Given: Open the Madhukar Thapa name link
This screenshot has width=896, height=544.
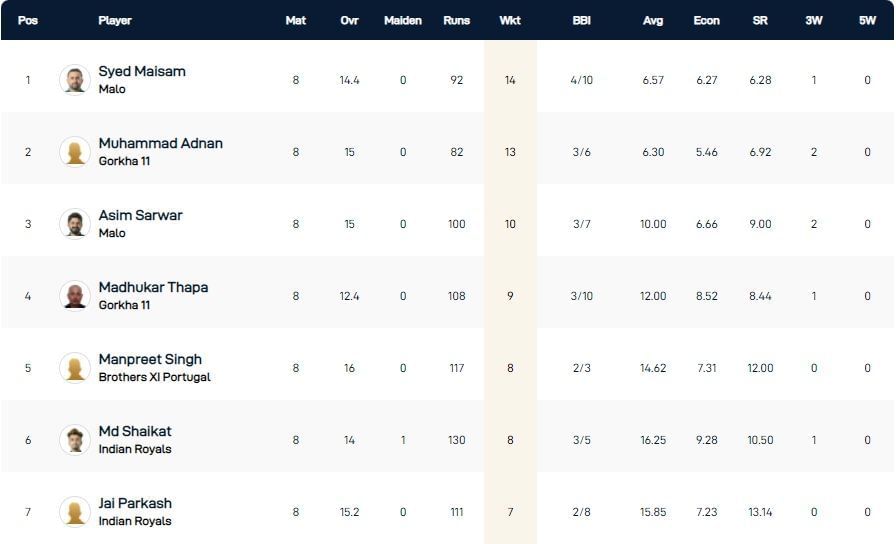Looking at the screenshot, I should 153,287.
